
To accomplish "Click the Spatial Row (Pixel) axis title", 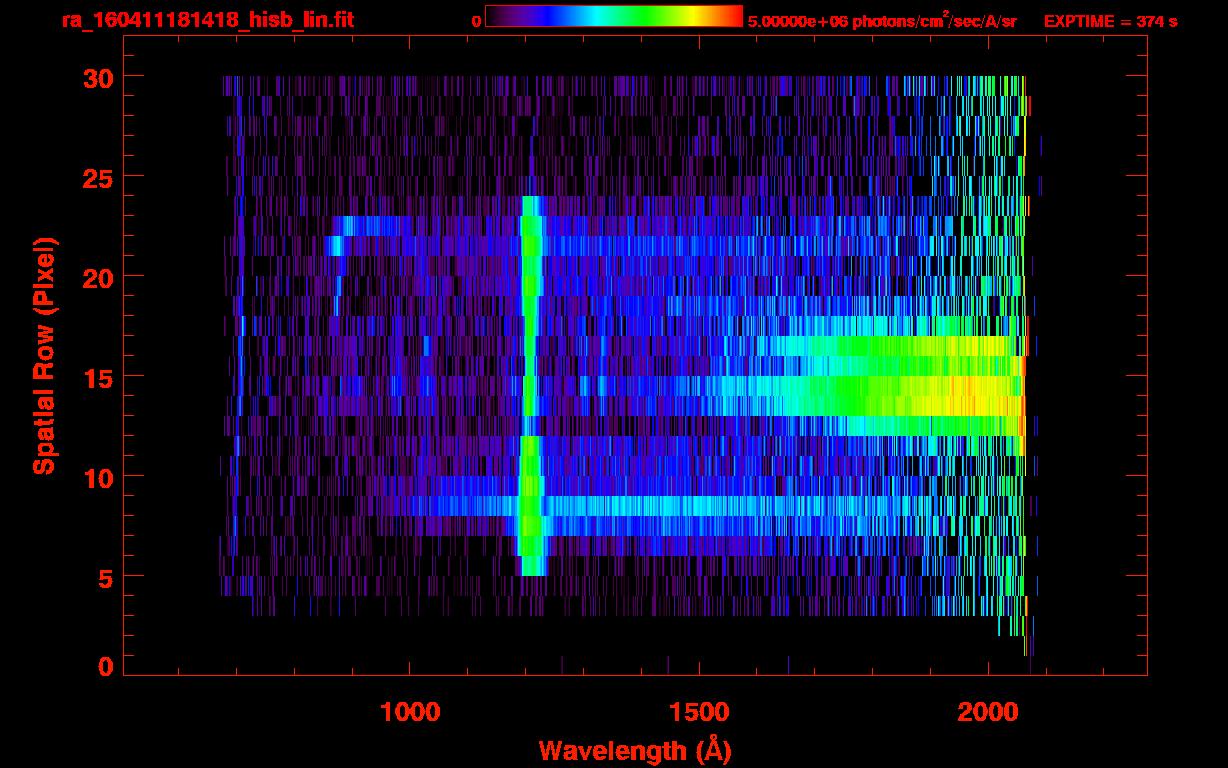I will pyautogui.click(x=44, y=355).
